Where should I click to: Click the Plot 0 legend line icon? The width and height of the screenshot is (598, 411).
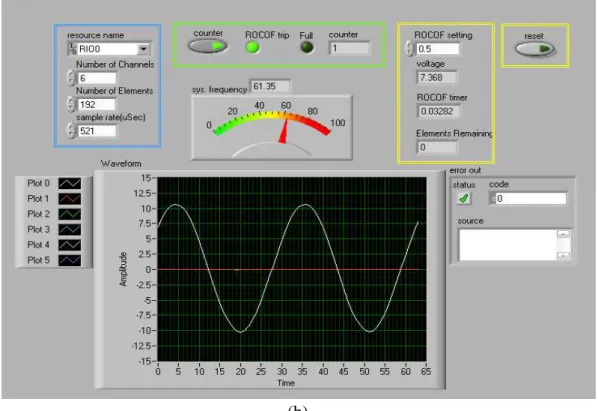click(69, 183)
